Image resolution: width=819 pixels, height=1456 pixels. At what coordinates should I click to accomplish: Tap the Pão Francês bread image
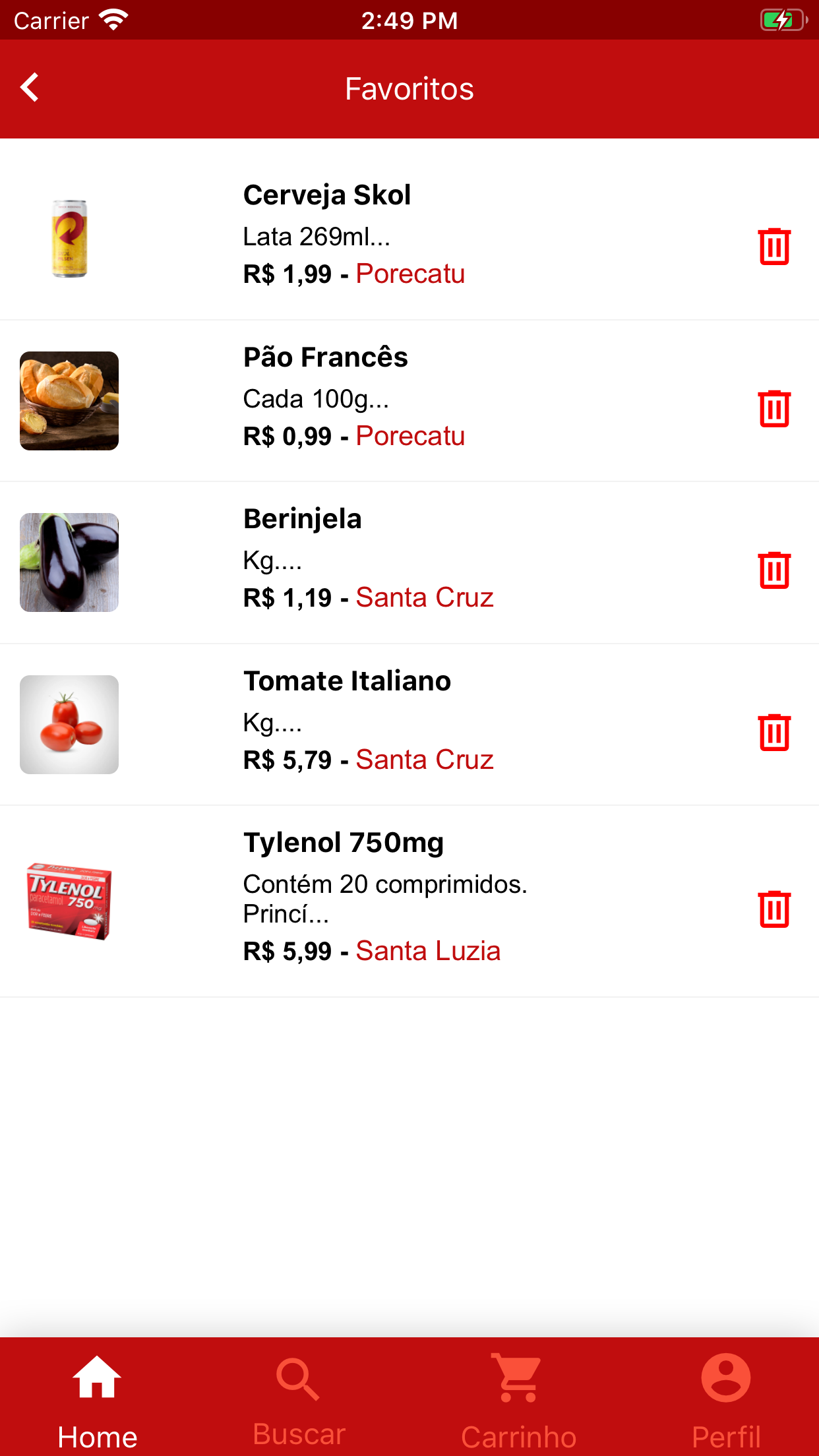point(69,401)
